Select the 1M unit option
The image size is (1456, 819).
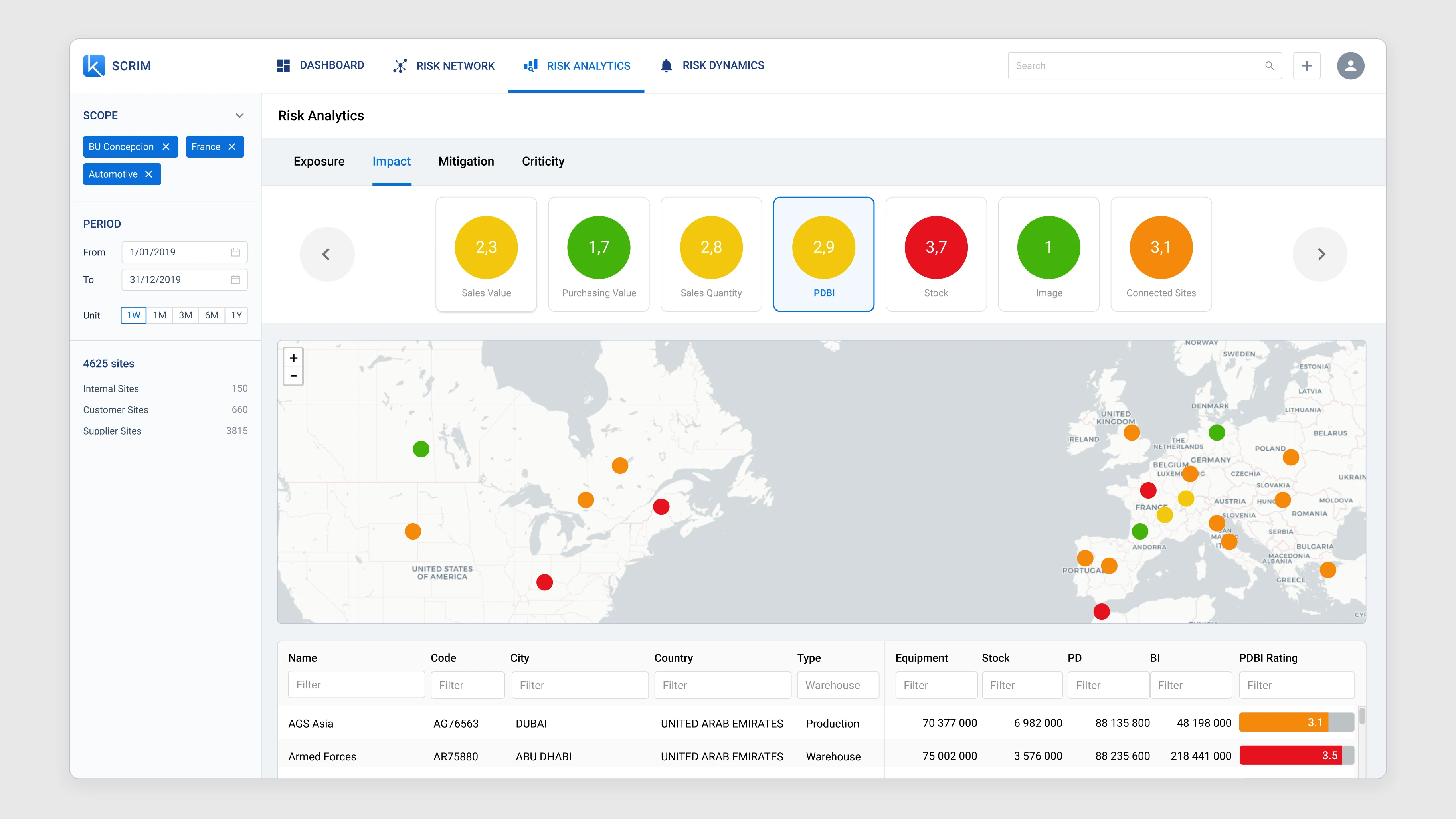[159, 315]
